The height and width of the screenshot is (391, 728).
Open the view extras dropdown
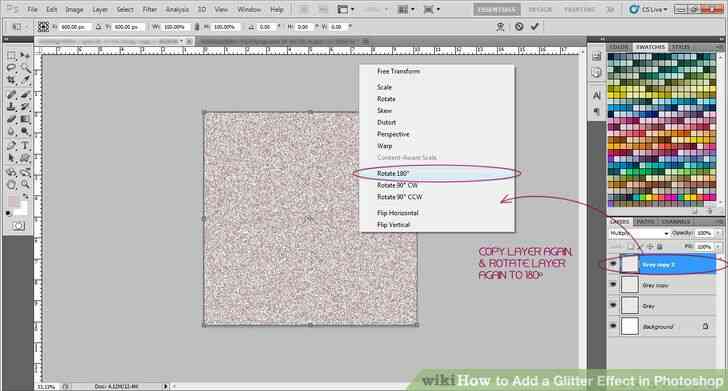[345, 9]
